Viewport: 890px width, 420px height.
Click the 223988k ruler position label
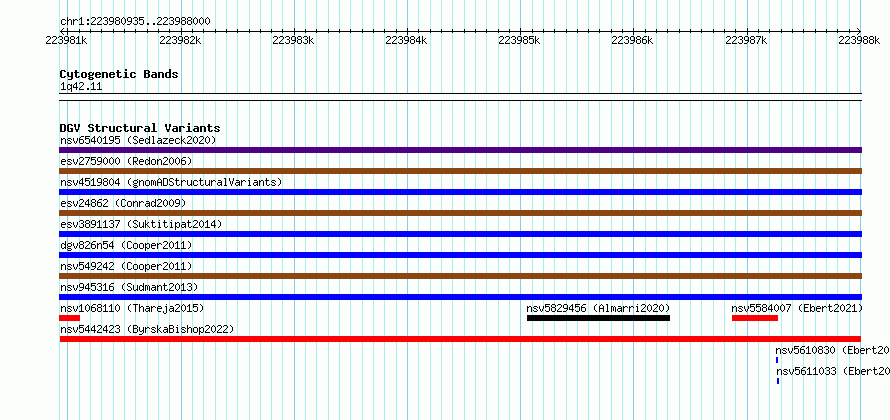tap(859, 40)
